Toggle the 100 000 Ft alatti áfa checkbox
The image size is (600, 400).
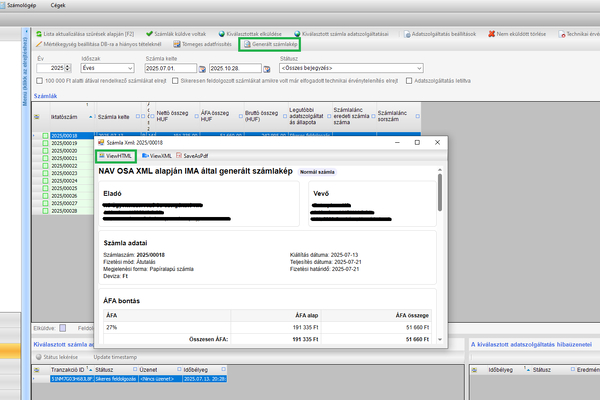click(39, 80)
